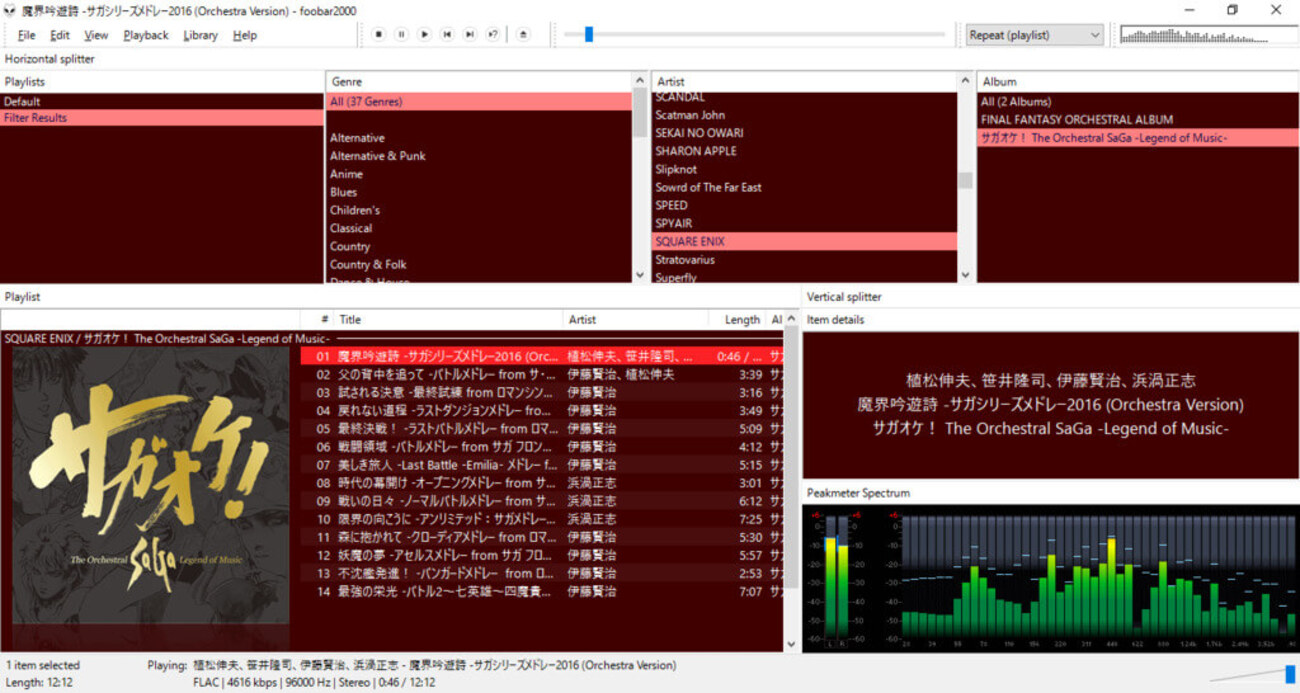The width and height of the screenshot is (1300, 693).
Task: Click playlist scroll-down arrow
Action: point(792,645)
